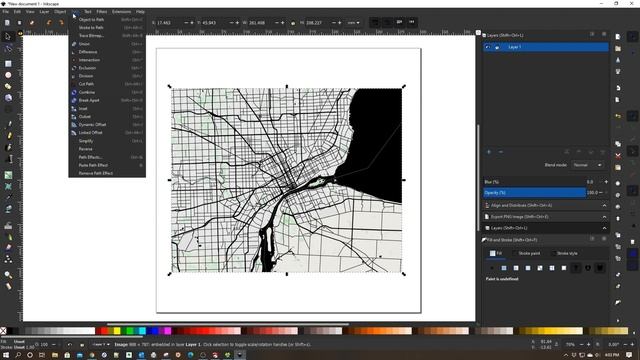Select the Selector arrow tool
This screenshot has height=360, width=640.
tap(8, 37)
